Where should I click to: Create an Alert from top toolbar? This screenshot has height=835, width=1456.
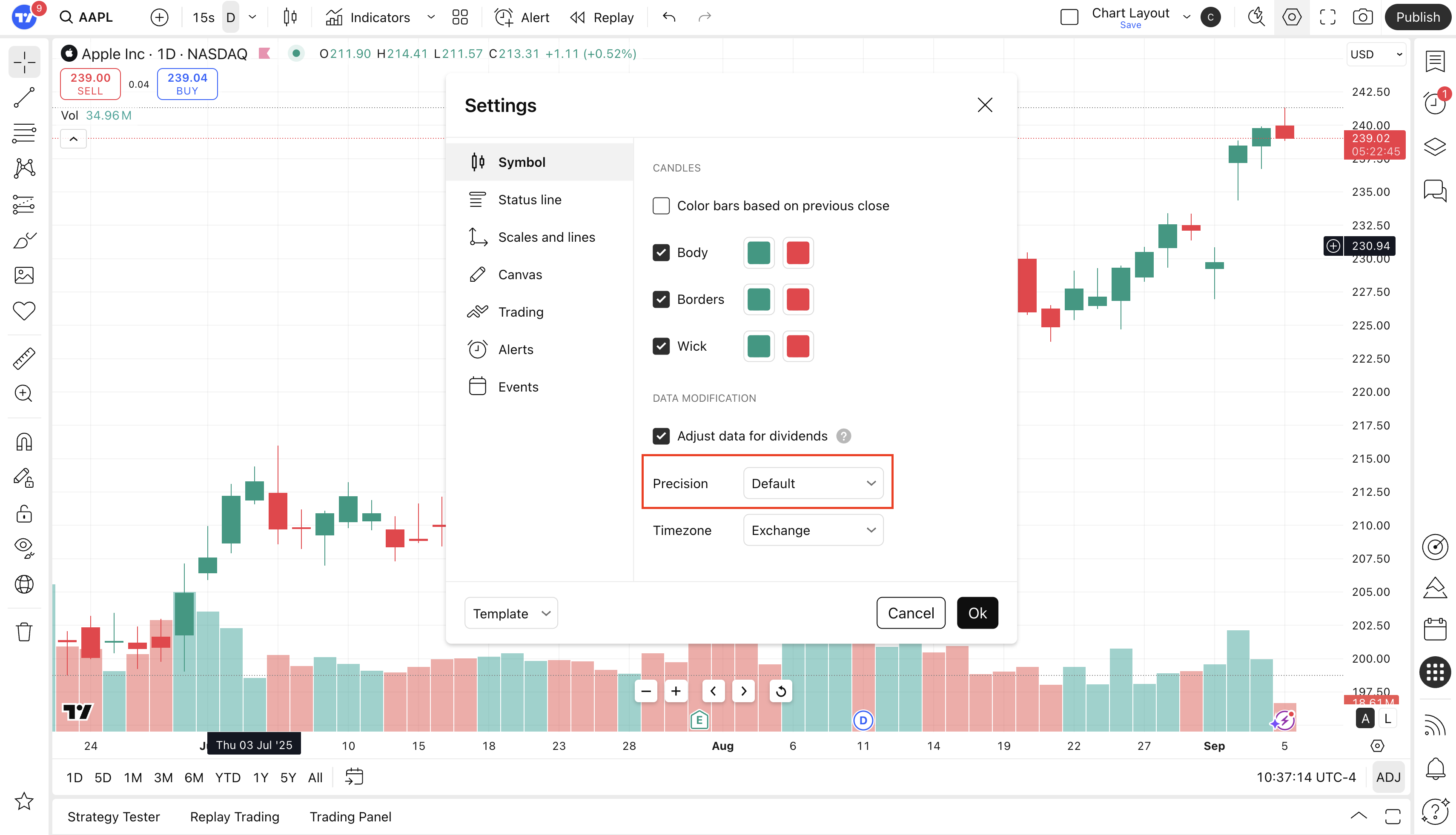[x=522, y=17]
